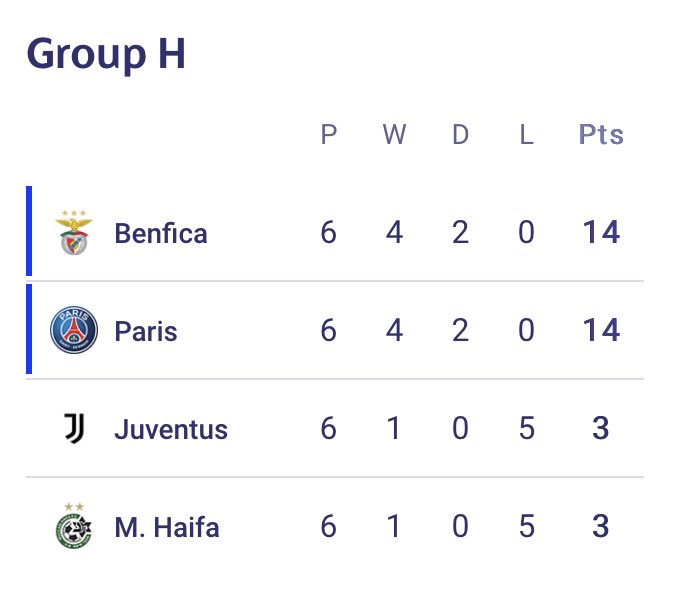This screenshot has height=593, width=676.
Task: Select the Juventus team name
Action: [x=171, y=430]
